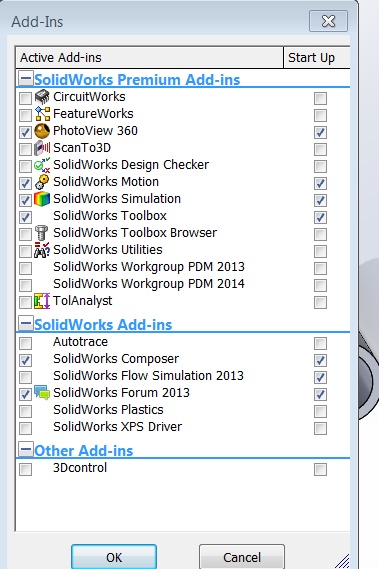Click the ScanTo3D scanner icon
Image resolution: width=379 pixels, height=569 pixels.
(42, 148)
